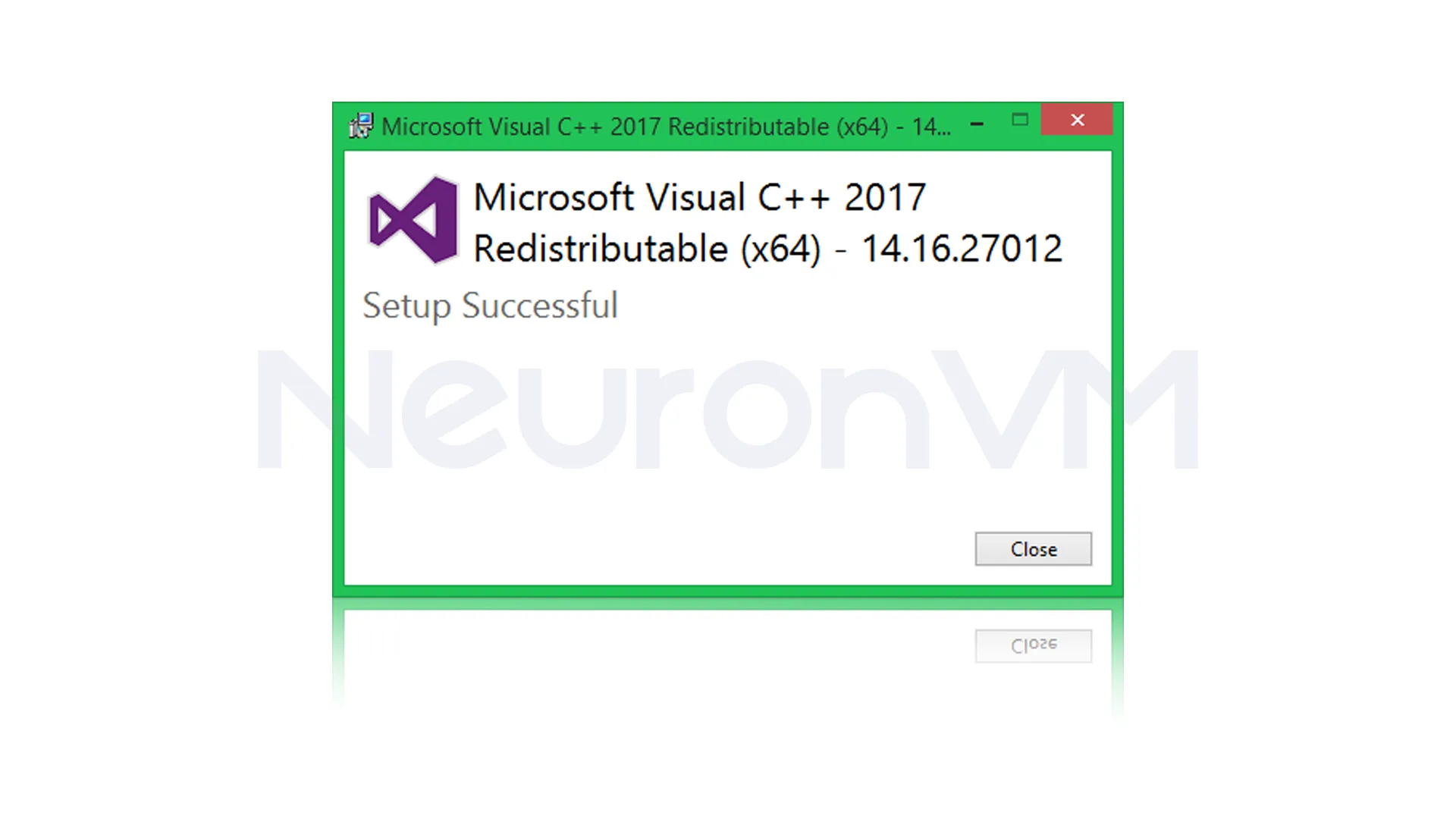Close the window with the red X
This screenshot has height=819, width=1456.
pos(1077,120)
